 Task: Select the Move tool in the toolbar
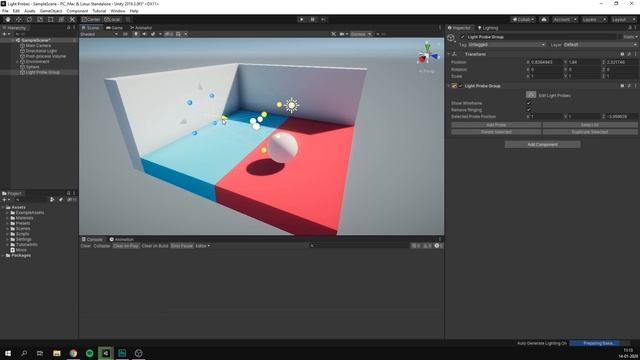(18, 19)
